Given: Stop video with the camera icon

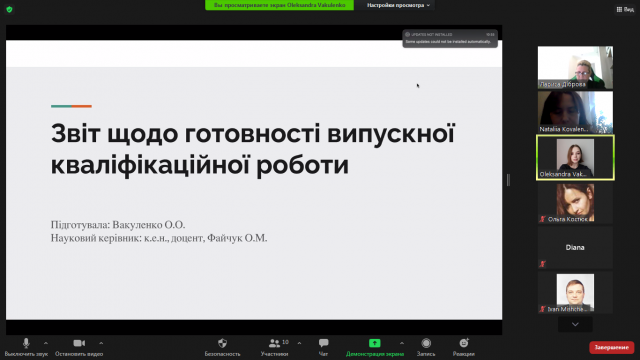Looking at the screenshot, I should pyautogui.click(x=79, y=343).
